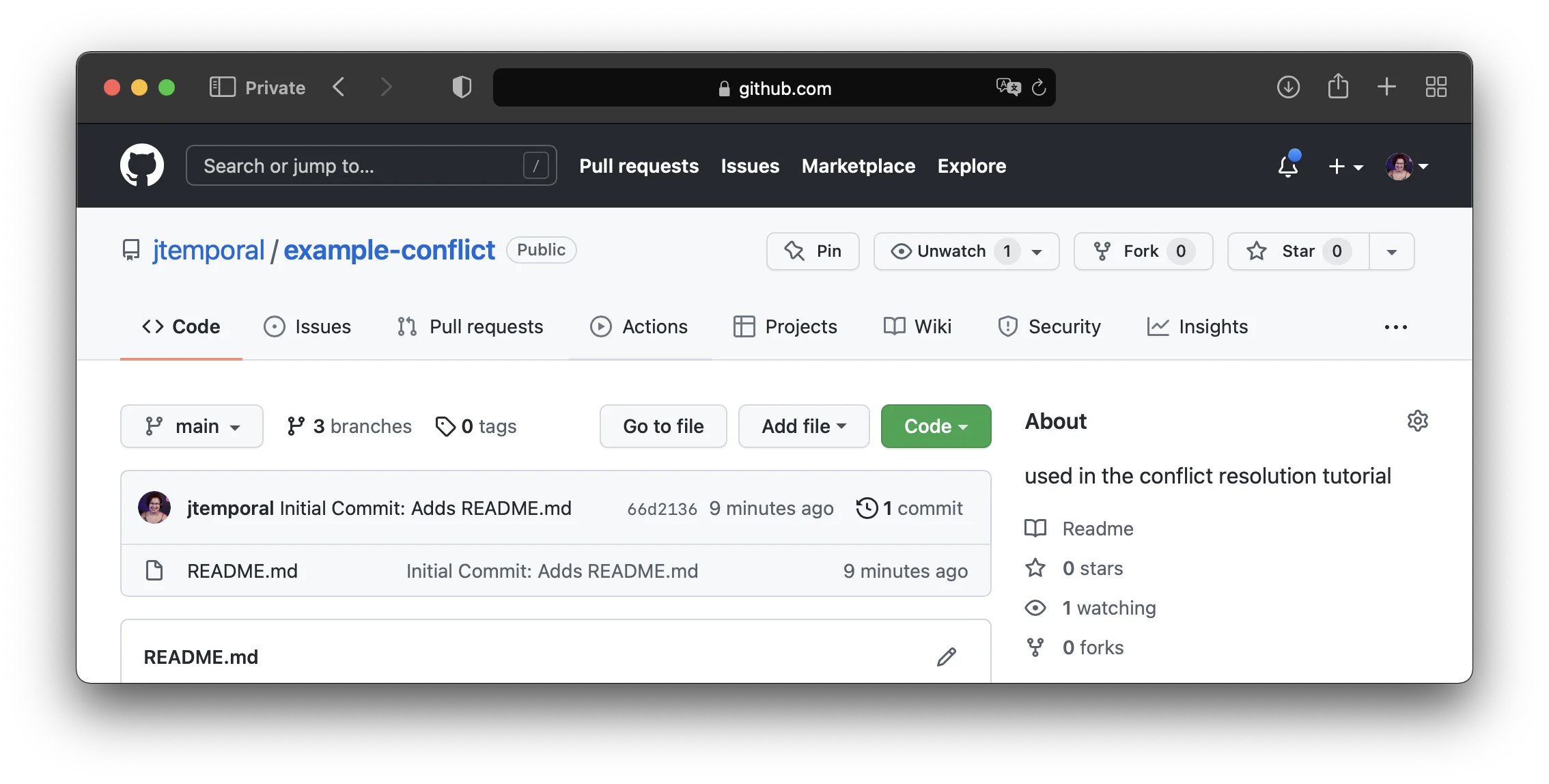The width and height of the screenshot is (1549, 784).
Task: Click the GitHub Octocat logo
Action: point(142,165)
